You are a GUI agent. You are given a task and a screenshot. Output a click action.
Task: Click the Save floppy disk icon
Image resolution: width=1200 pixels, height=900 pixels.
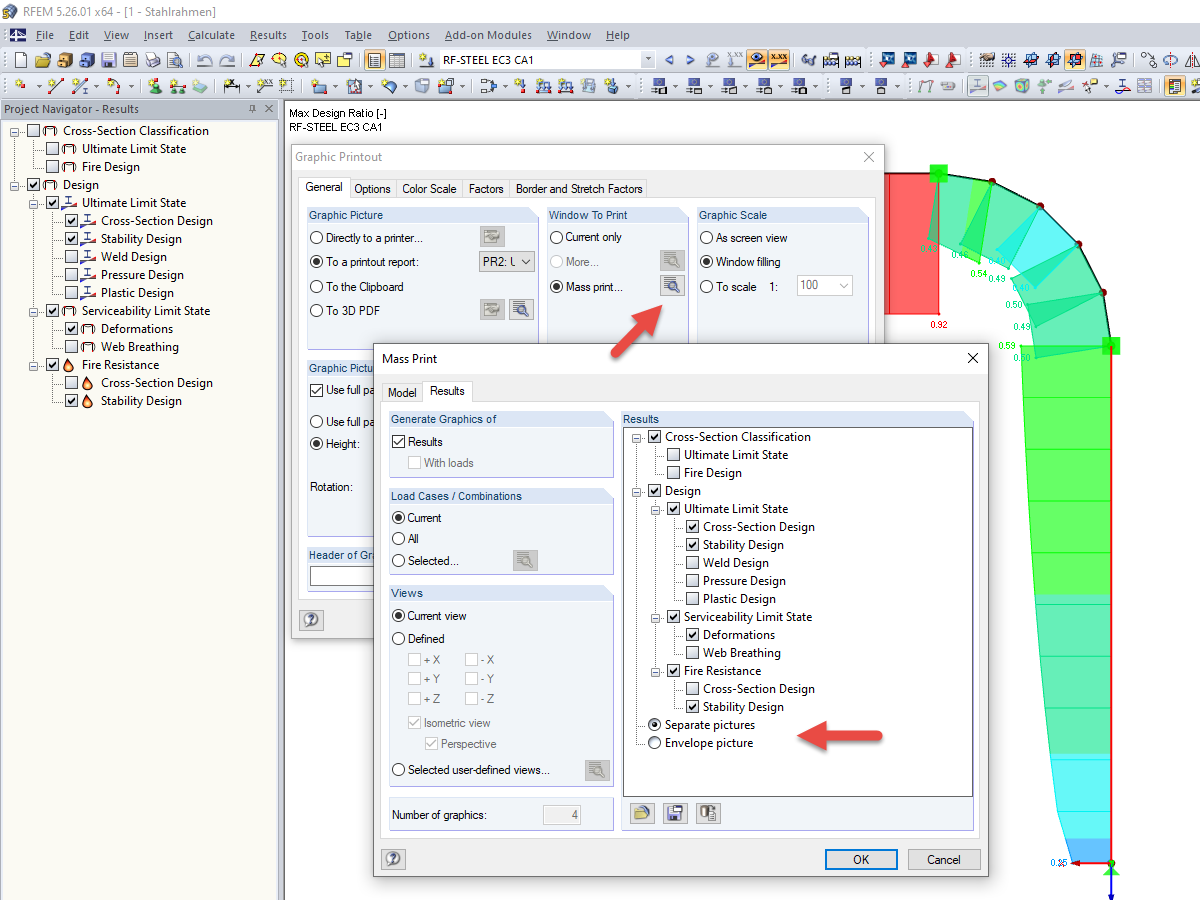[x=109, y=60]
